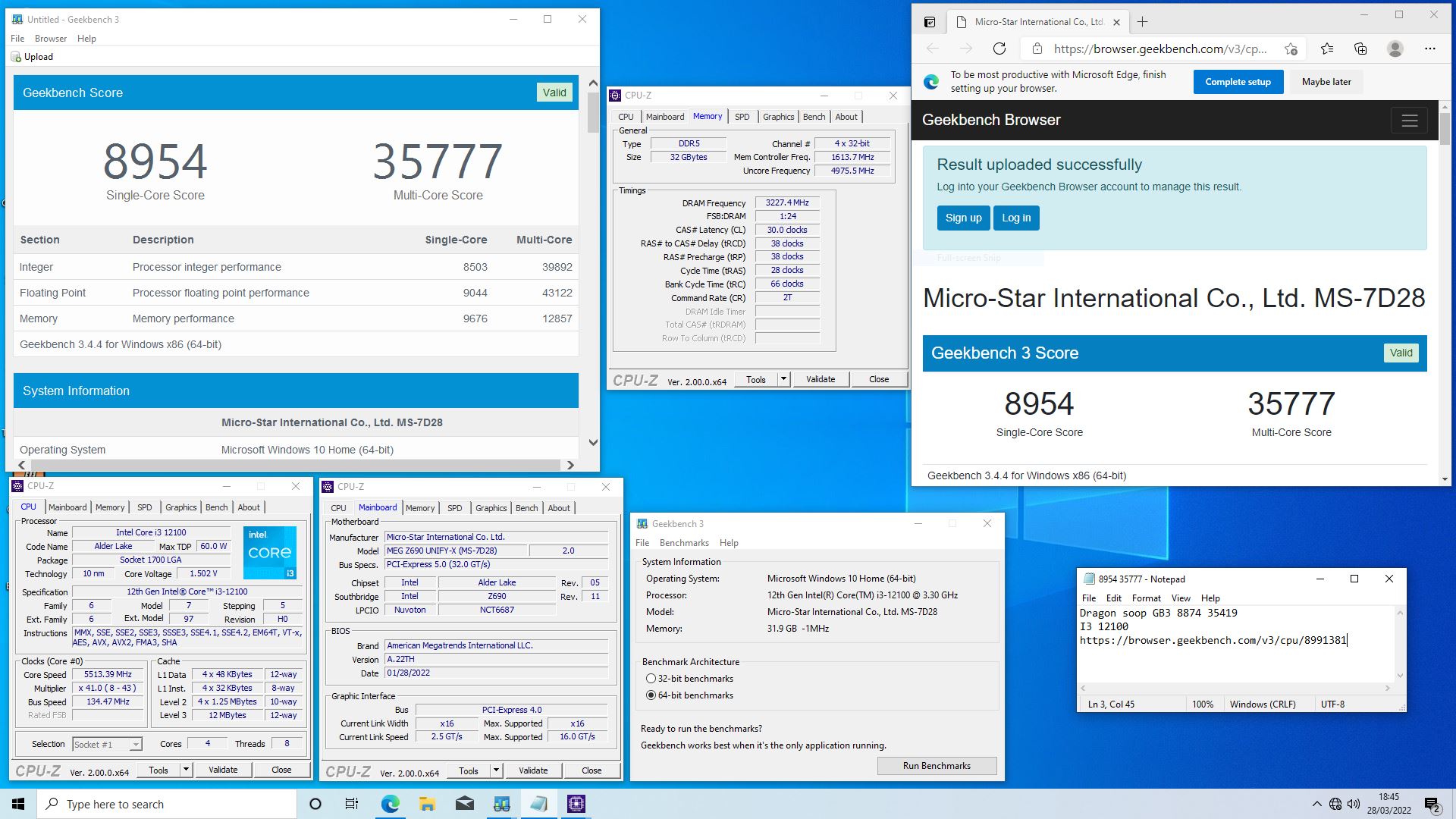
Task: Select 64-bit benchmarks radio button
Action: (651, 695)
